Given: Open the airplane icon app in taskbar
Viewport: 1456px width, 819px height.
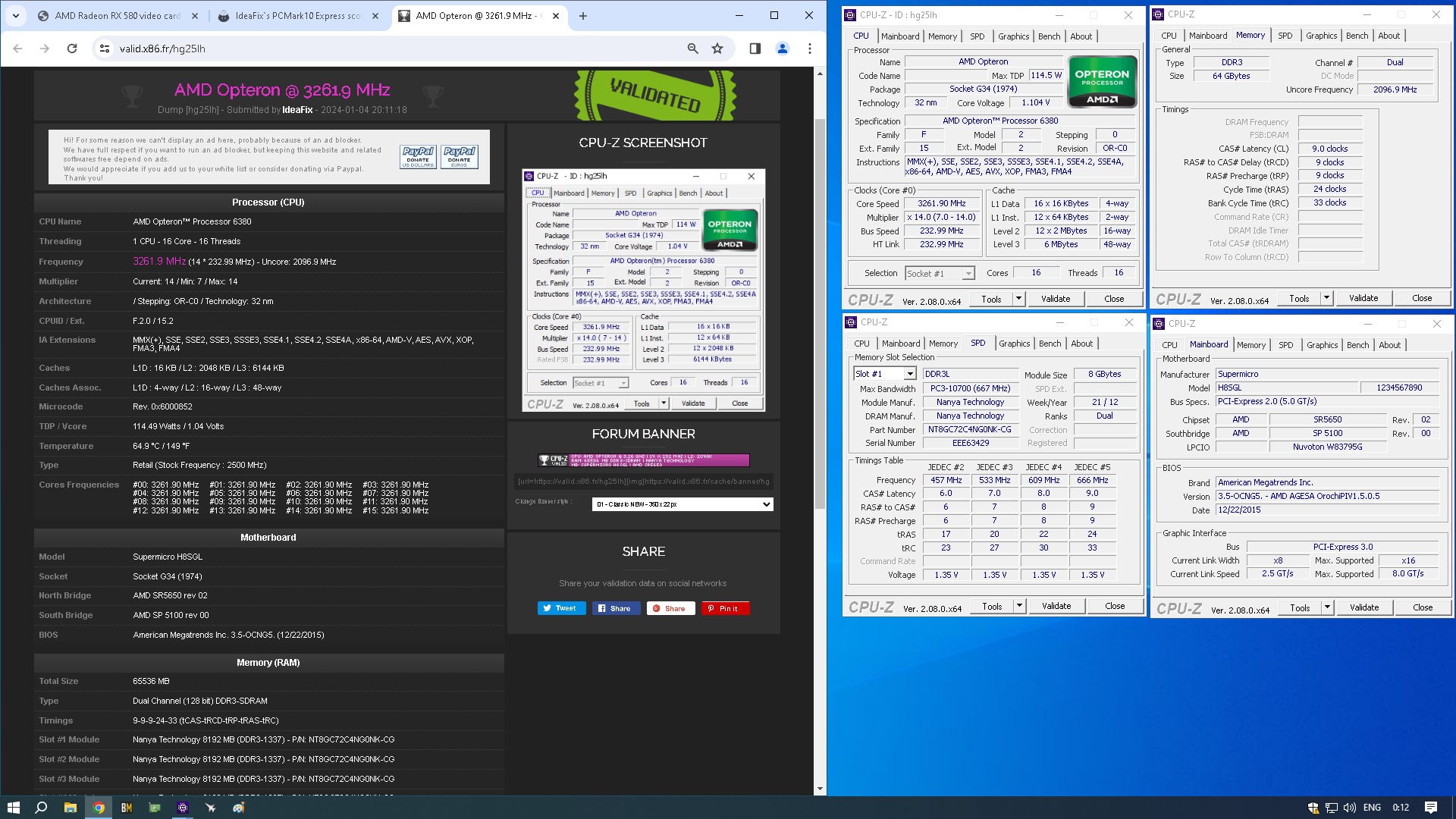Looking at the screenshot, I should (211, 807).
